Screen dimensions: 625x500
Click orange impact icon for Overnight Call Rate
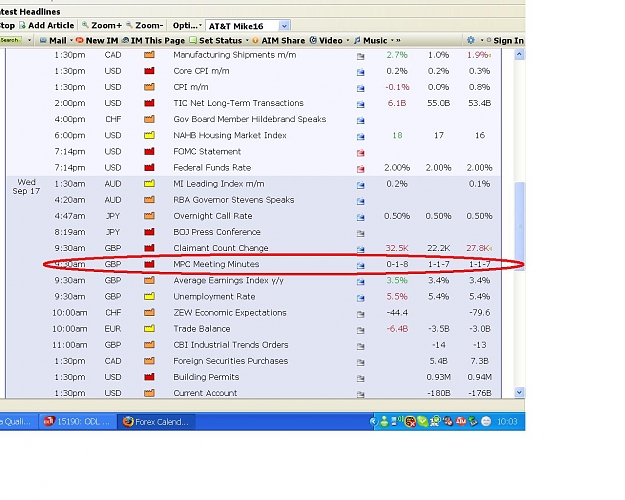coord(149,216)
